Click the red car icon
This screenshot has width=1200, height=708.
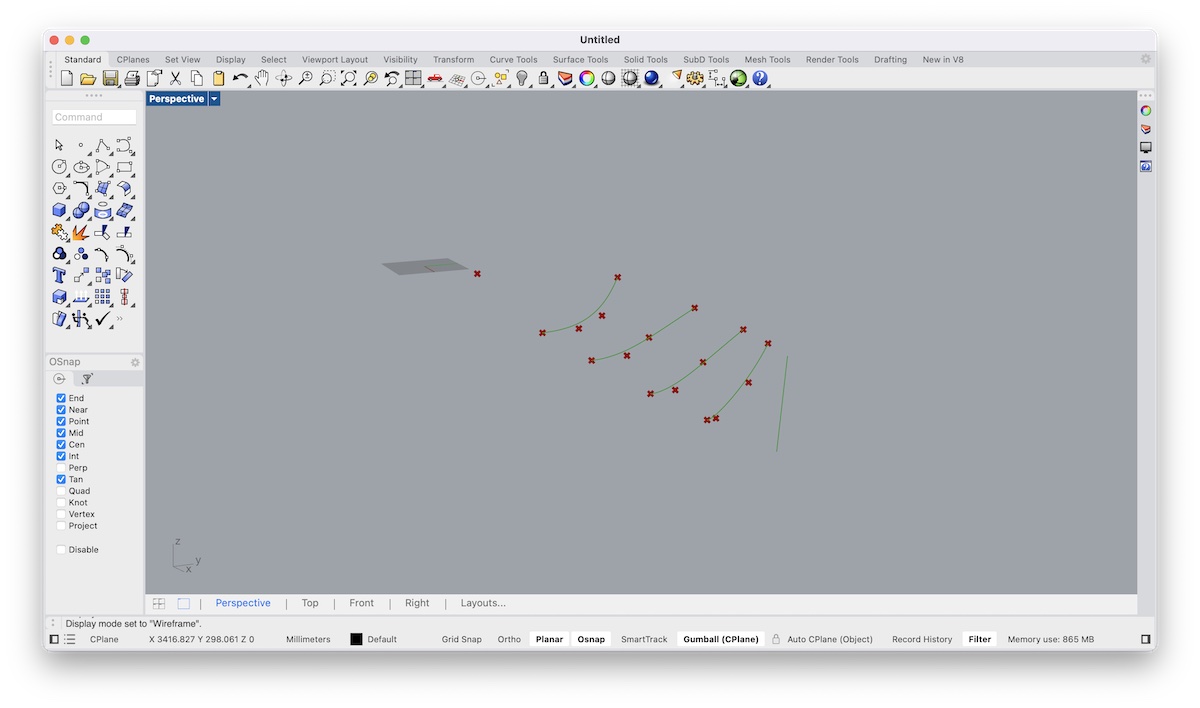435,78
